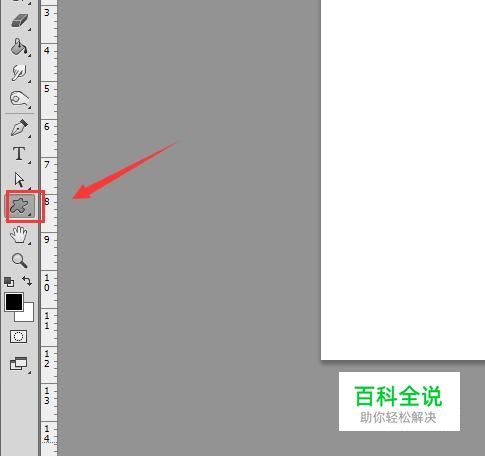Swap foreground and background colors

27,281
